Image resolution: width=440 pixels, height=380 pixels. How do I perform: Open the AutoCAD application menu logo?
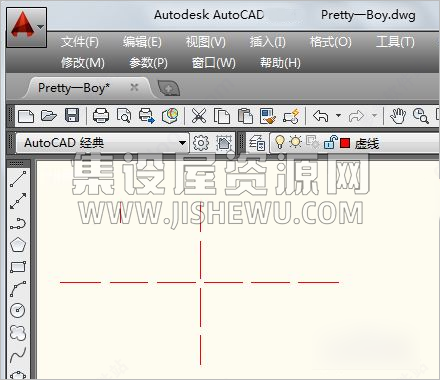(x=22, y=25)
